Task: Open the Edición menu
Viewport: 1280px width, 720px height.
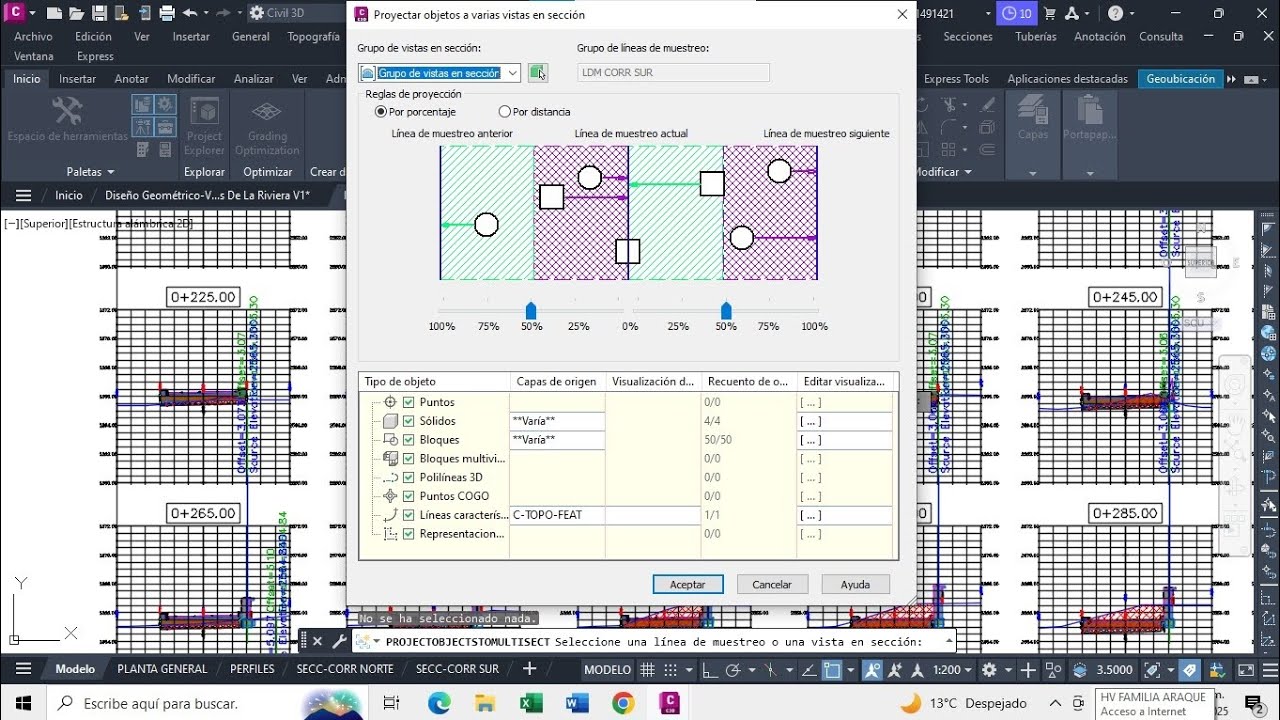Action: pyautogui.click(x=93, y=36)
